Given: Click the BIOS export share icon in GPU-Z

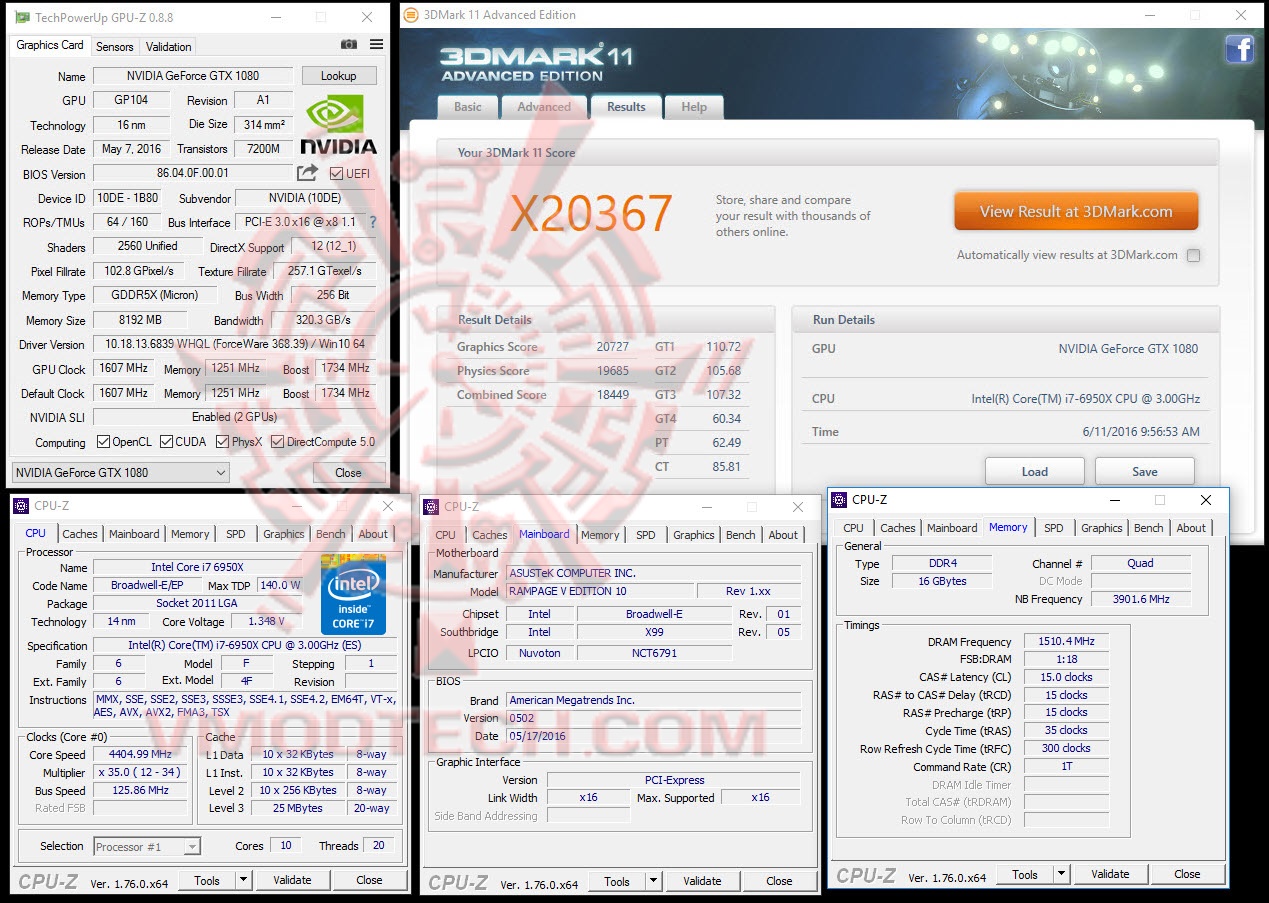Looking at the screenshot, I should tap(307, 173).
